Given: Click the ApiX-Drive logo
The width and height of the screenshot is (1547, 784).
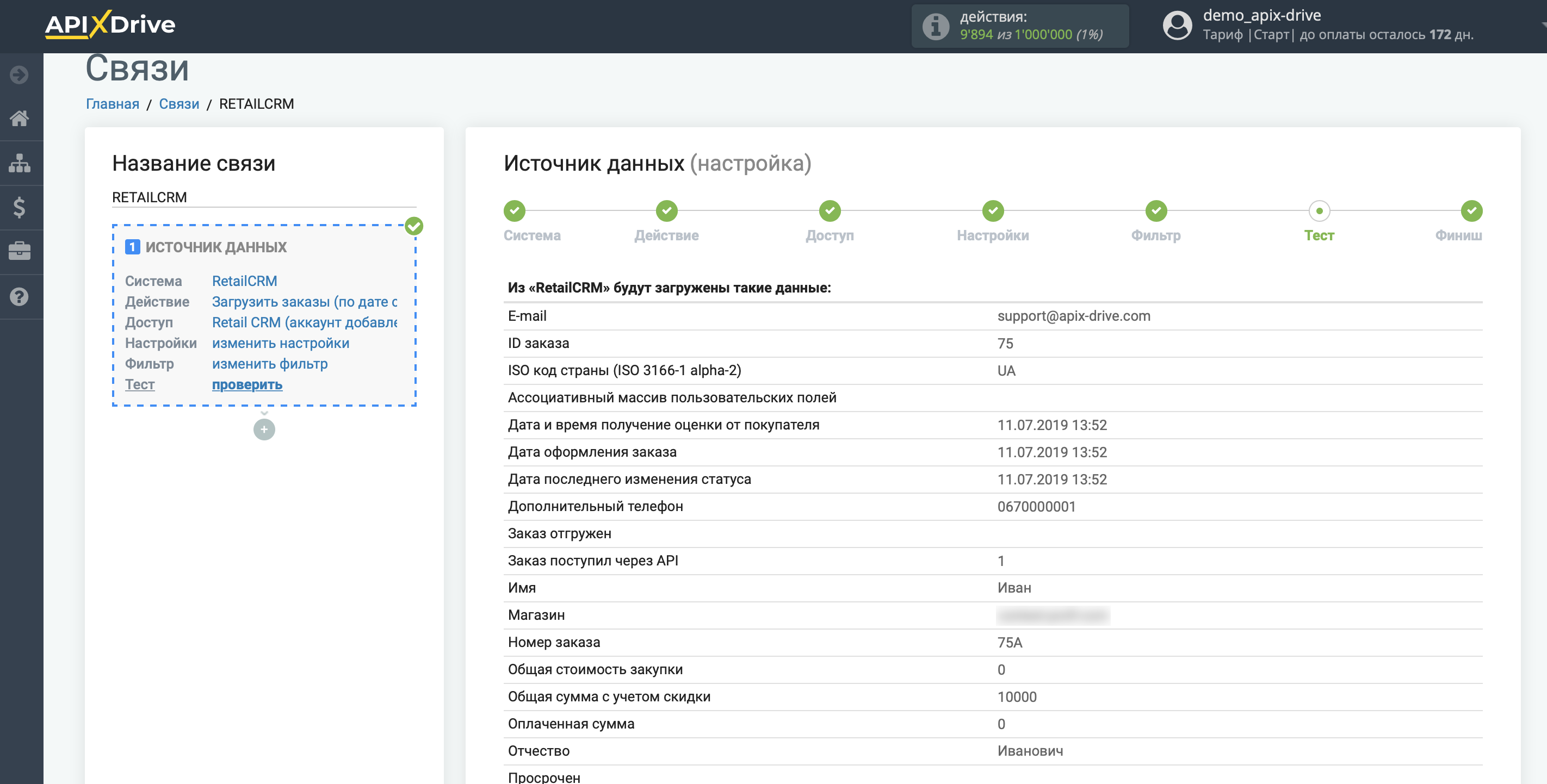Looking at the screenshot, I should pos(110,24).
